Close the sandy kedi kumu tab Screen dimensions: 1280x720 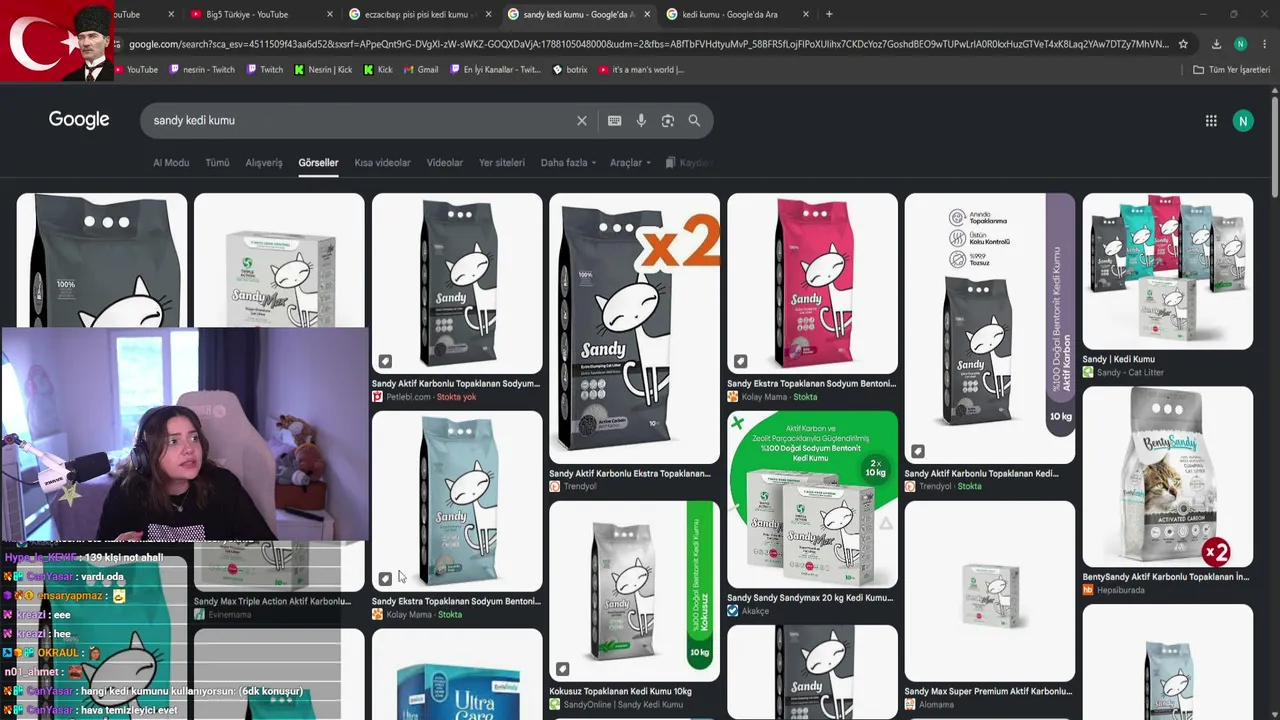(x=647, y=14)
